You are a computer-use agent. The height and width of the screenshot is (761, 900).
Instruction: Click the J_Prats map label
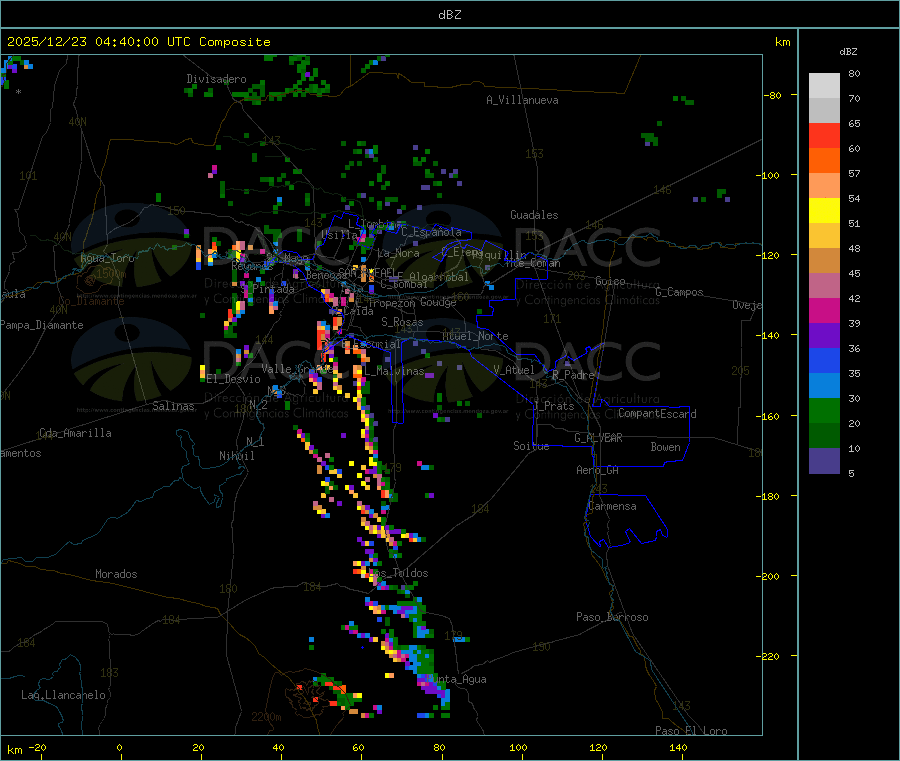554,406
